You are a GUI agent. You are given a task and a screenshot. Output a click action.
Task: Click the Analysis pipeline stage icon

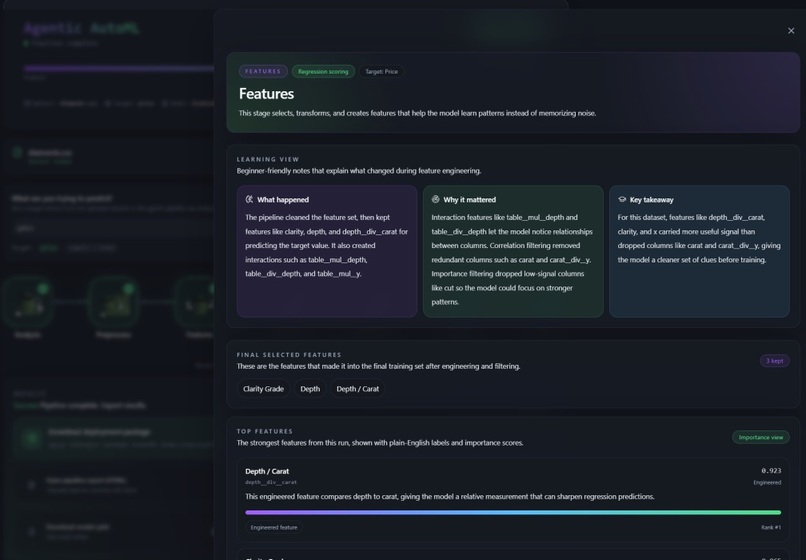pos(28,302)
